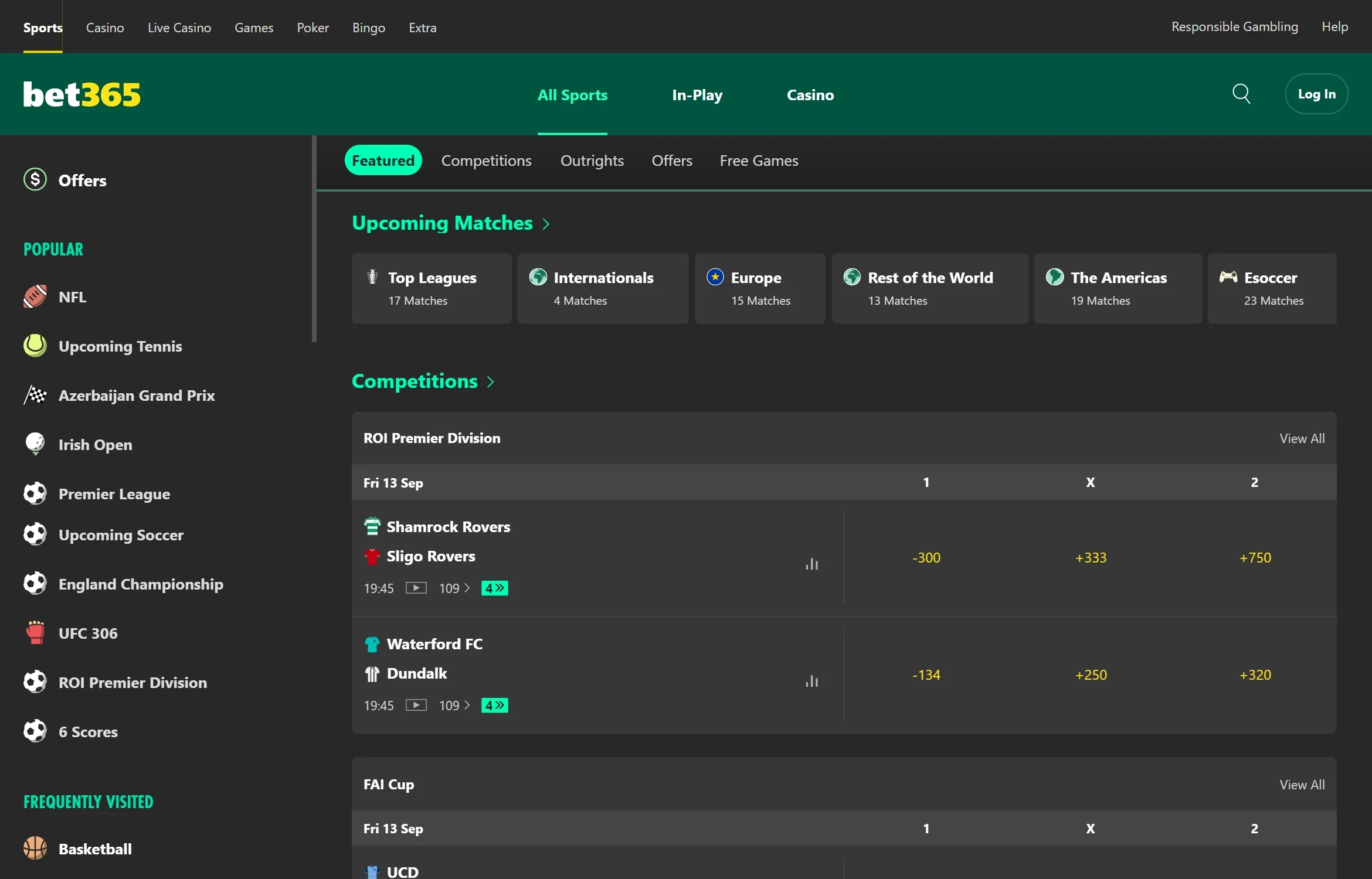View All ROI Premier Division matches
The image size is (1372, 879).
coord(1302,438)
